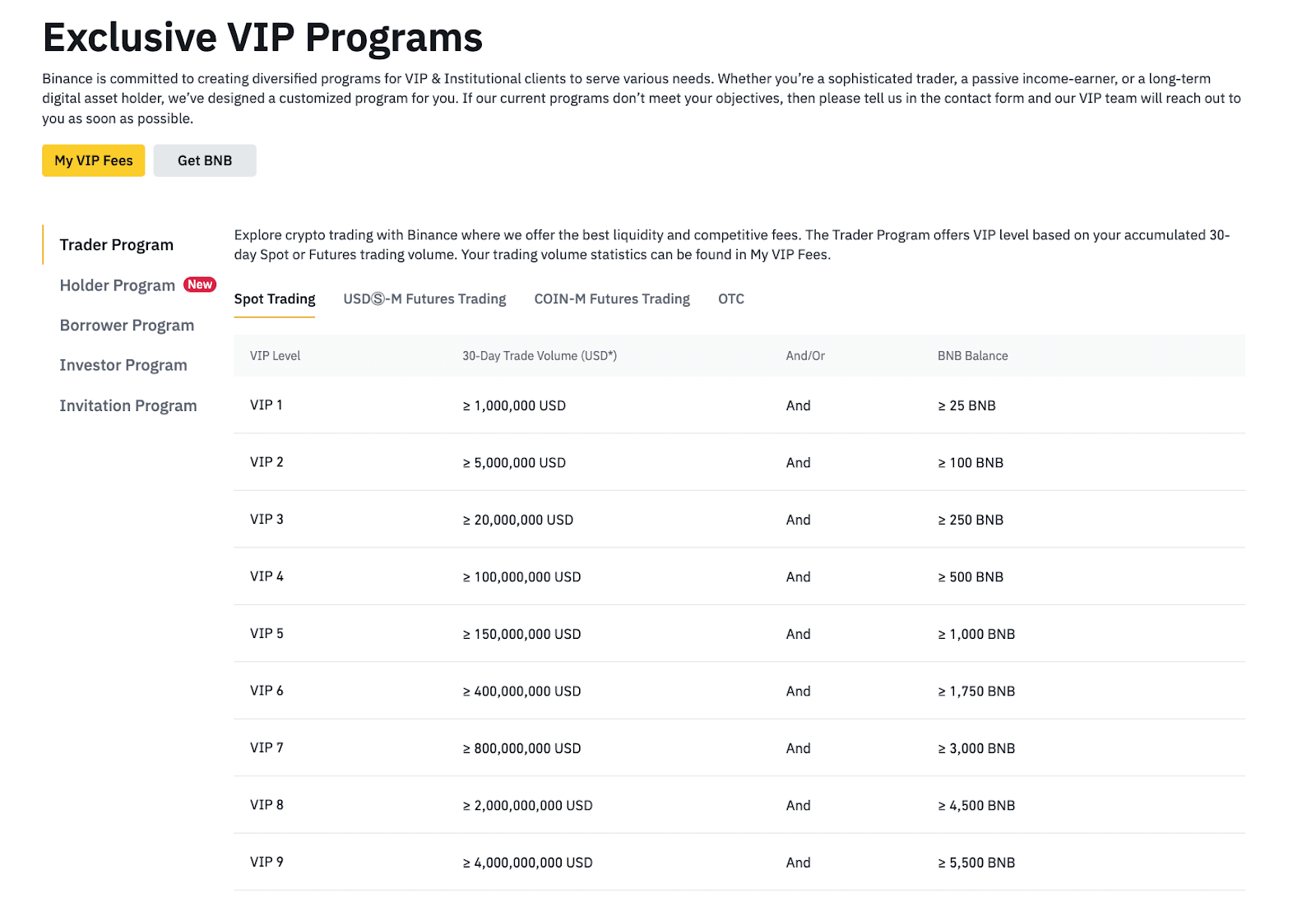This screenshot has height=902, width=1316.
Task: Select the Invitation Program
Action: coord(128,405)
